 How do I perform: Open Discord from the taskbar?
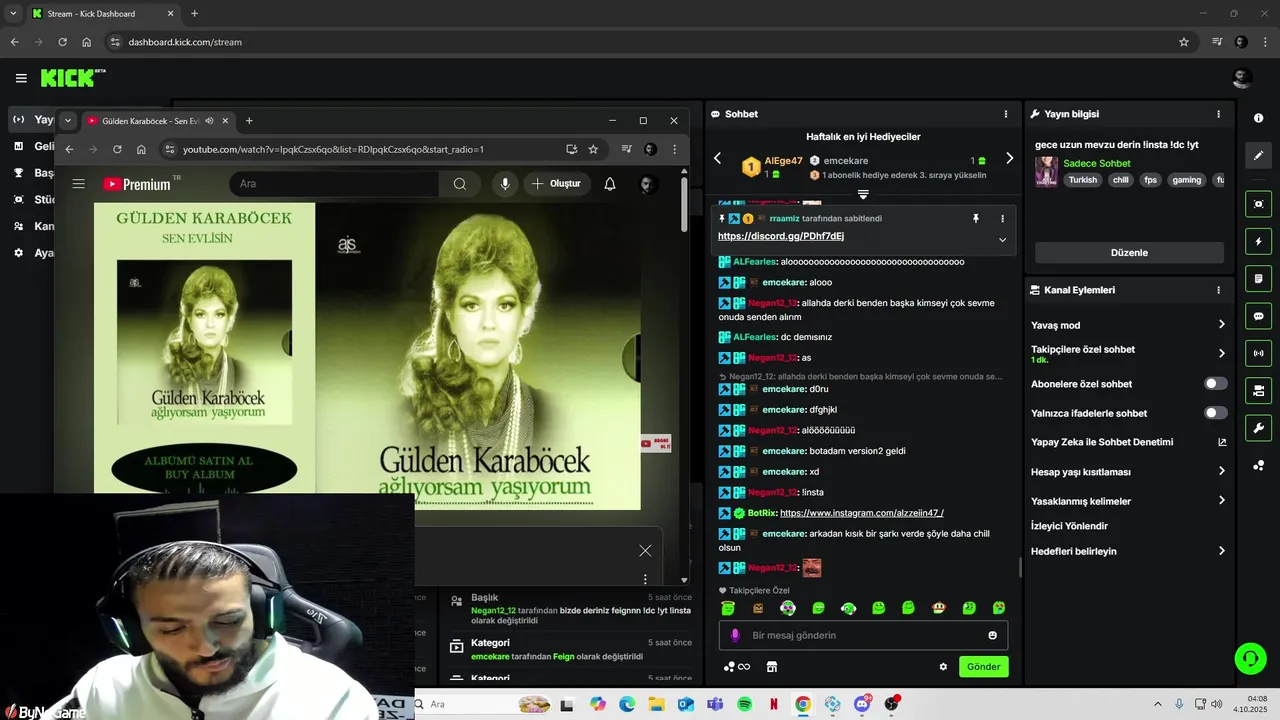click(862, 704)
